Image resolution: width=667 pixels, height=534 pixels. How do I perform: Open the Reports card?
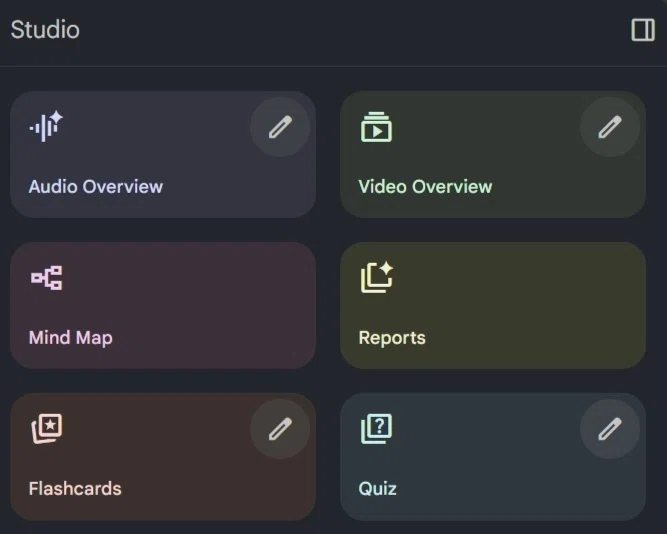[x=493, y=306]
